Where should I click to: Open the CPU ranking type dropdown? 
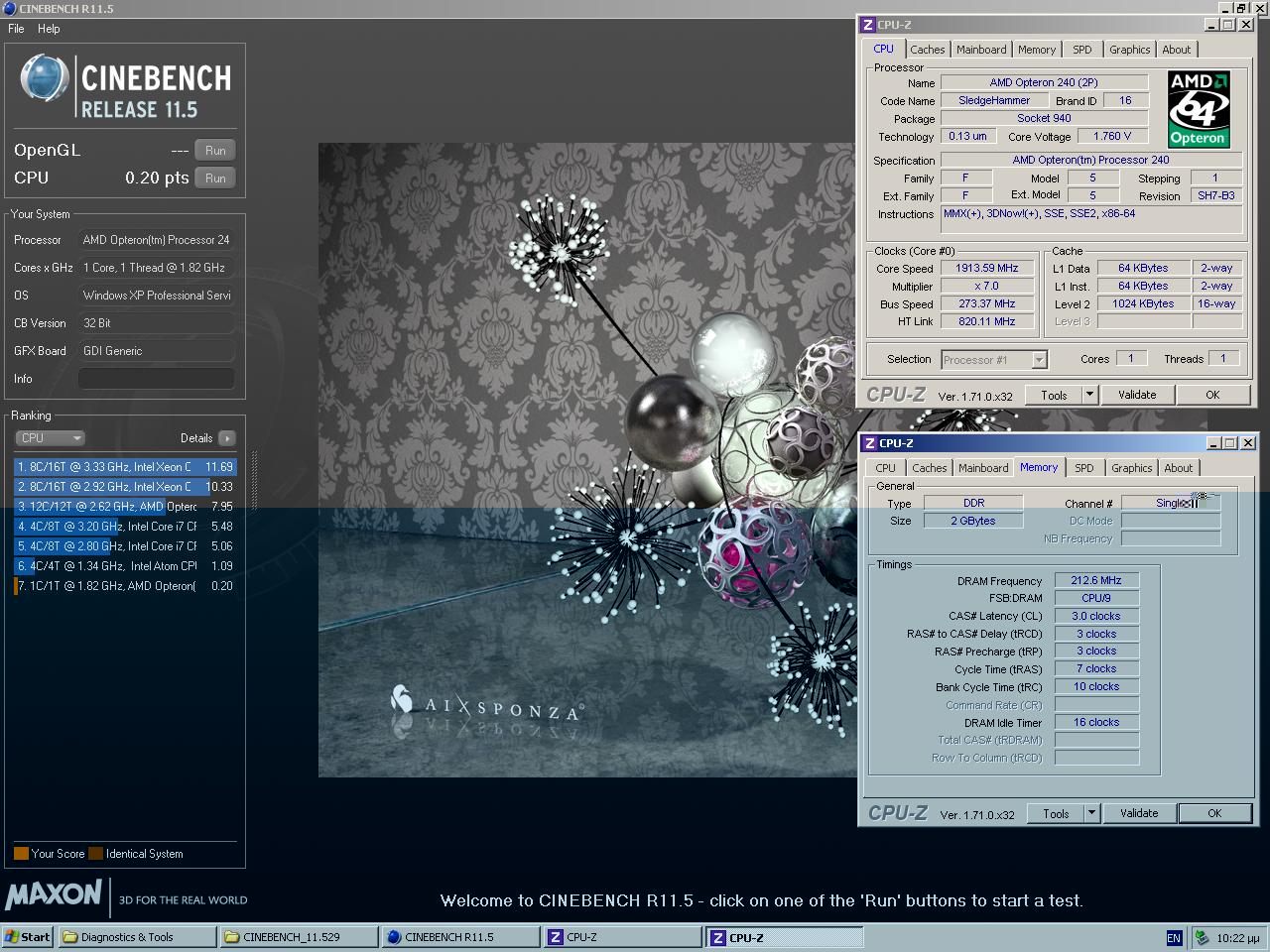pyautogui.click(x=50, y=438)
